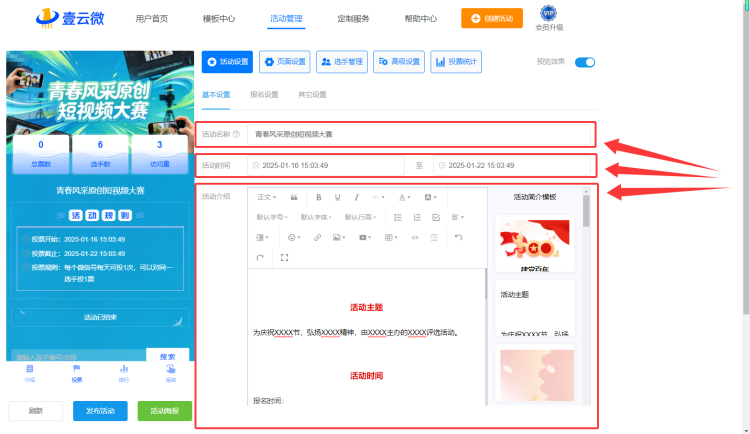This screenshot has width=750, height=434.
Task: Open the 活动设置 section
Action: [x=227, y=62]
